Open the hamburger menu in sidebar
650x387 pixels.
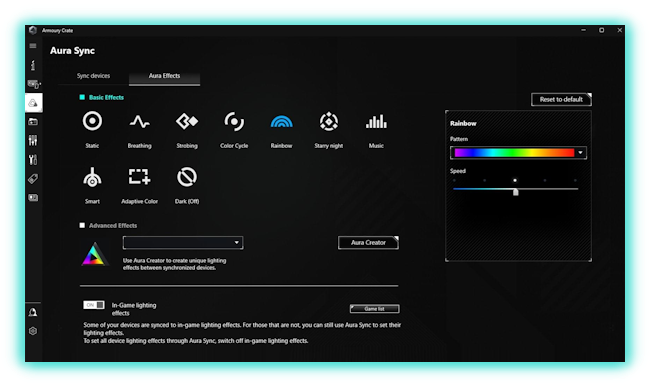33,46
